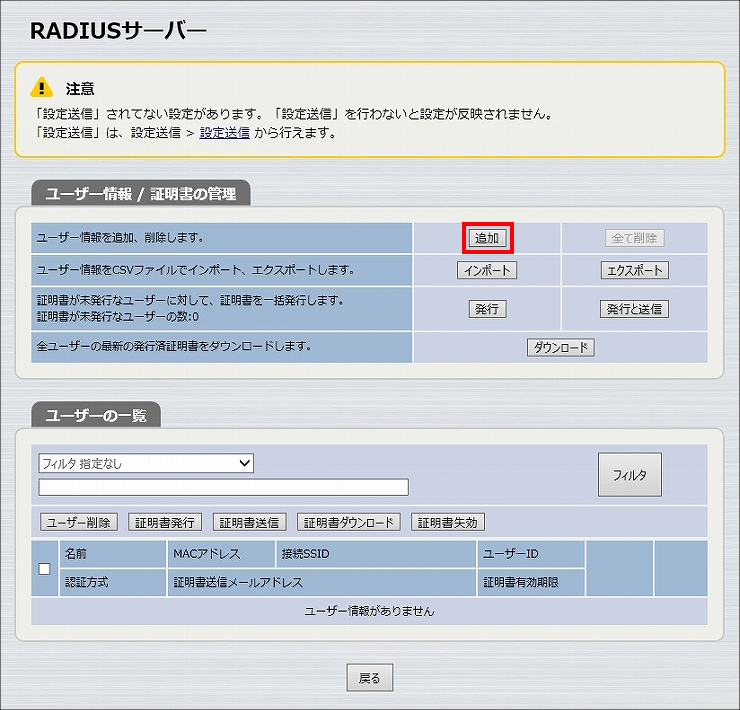This screenshot has height=710, width=740.
Task: Focus the filter text input field
Action: pyautogui.click(x=223, y=487)
